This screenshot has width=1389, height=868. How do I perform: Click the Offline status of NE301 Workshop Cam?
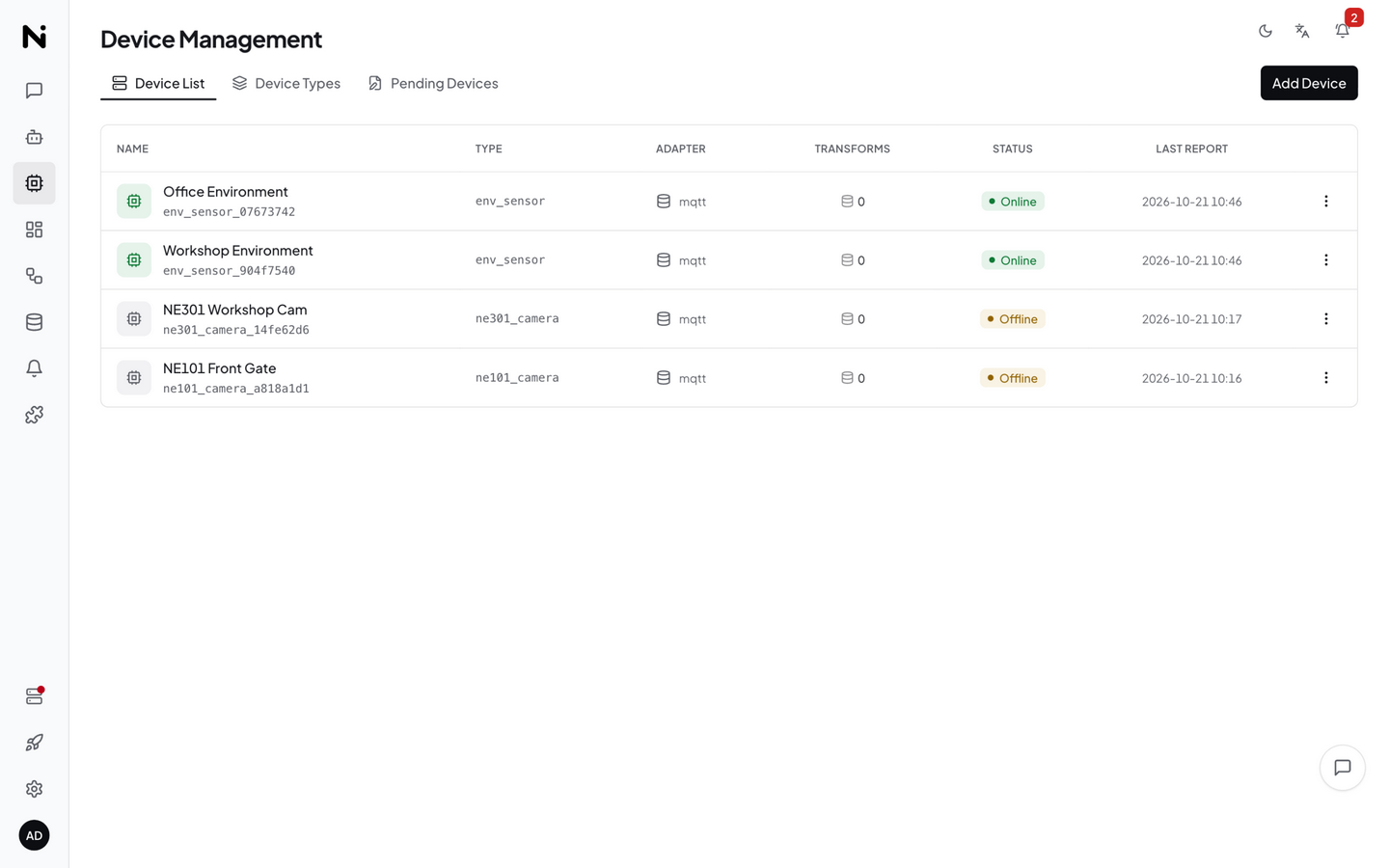[x=1013, y=319]
